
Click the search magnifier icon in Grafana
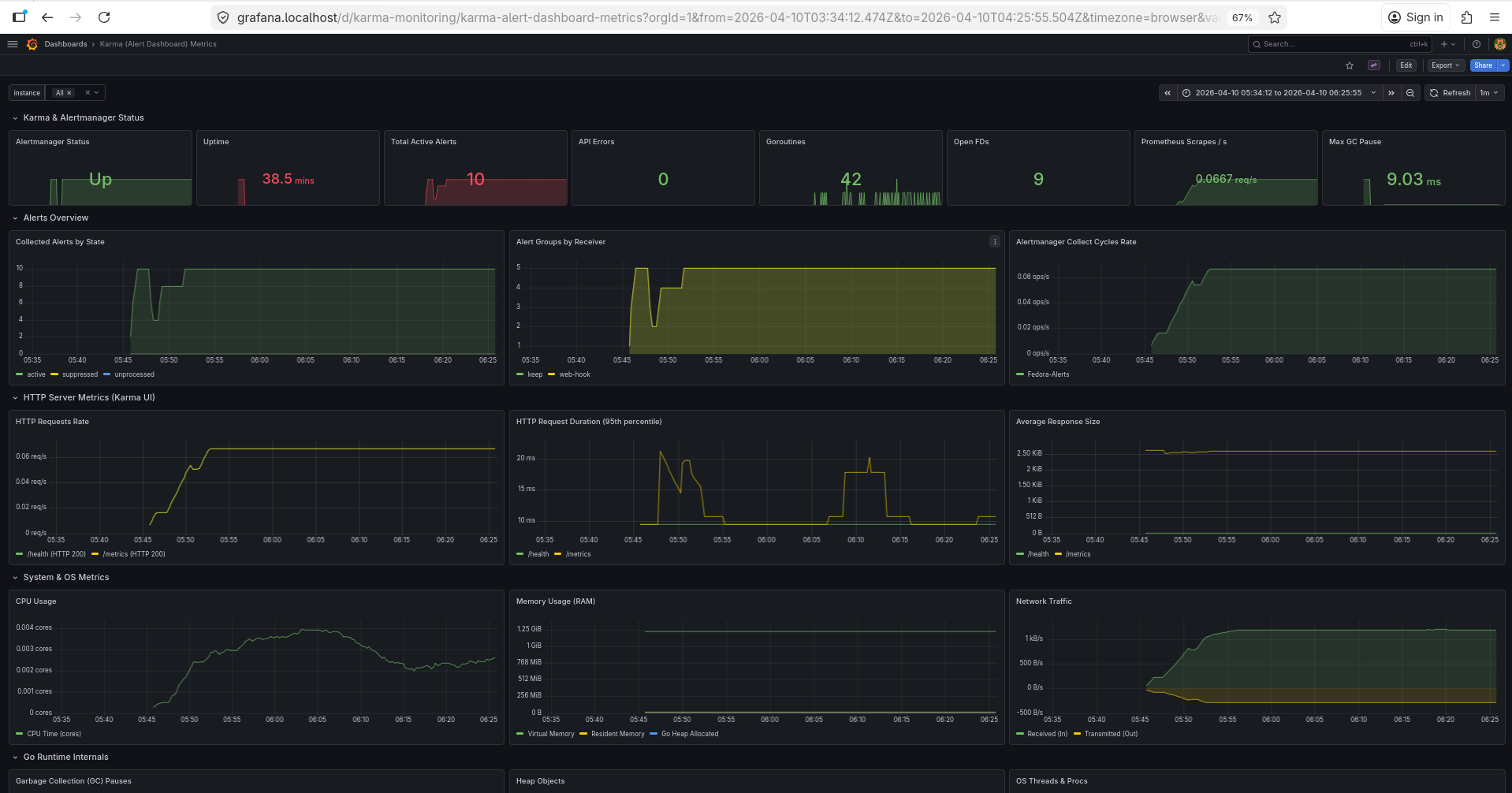(x=1257, y=44)
